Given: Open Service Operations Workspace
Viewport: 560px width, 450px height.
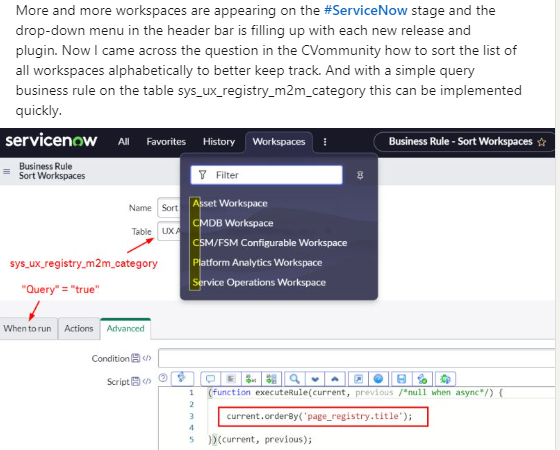Looking at the screenshot, I should tap(259, 282).
